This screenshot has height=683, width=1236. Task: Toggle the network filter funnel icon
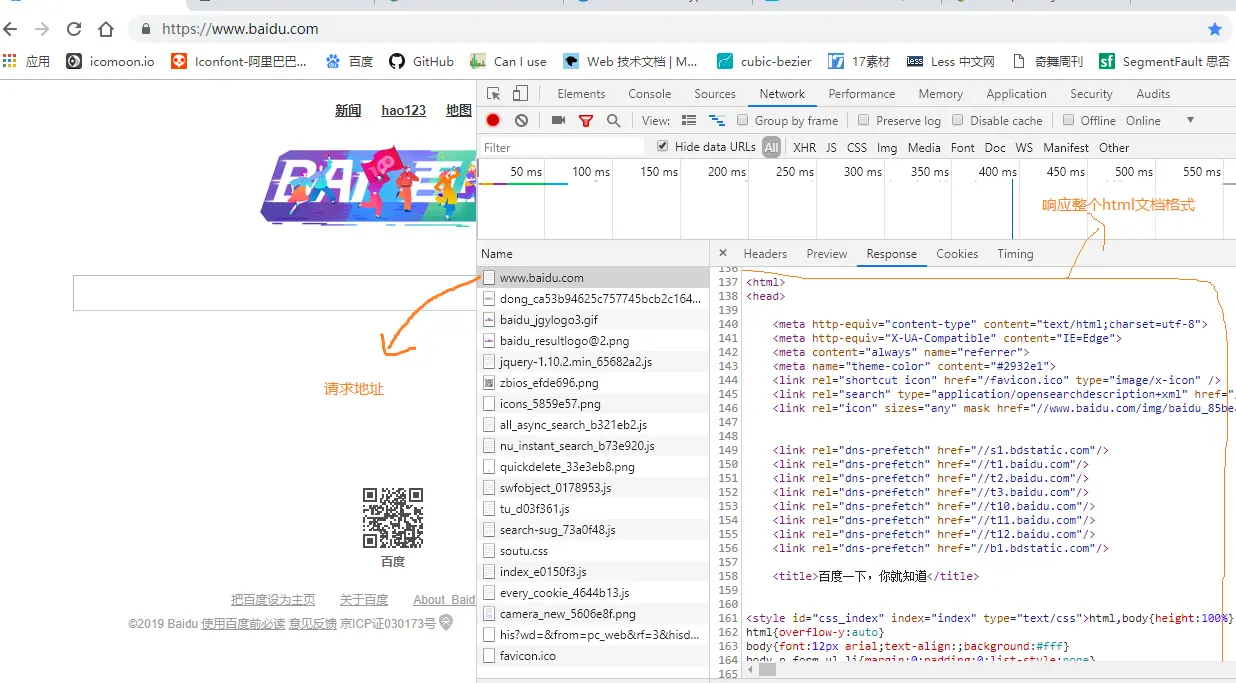[x=586, y=121]
